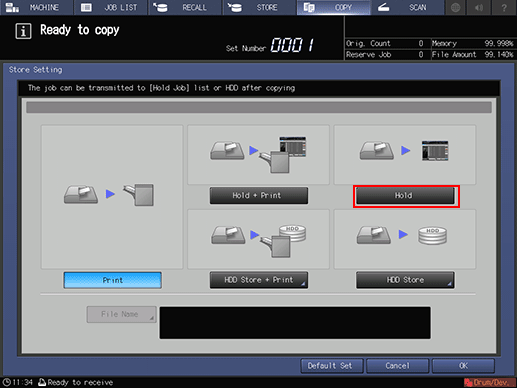Choose HDD Store + Print option
The height and width of the screenshot is (388, 517).
259,280
